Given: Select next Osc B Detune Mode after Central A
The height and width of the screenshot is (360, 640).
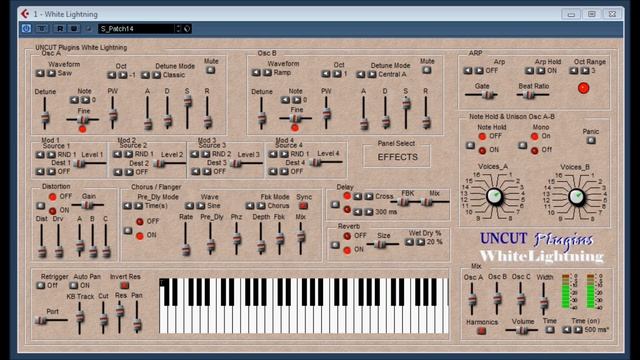Looking at the screenshot, I should coord(372,74).
